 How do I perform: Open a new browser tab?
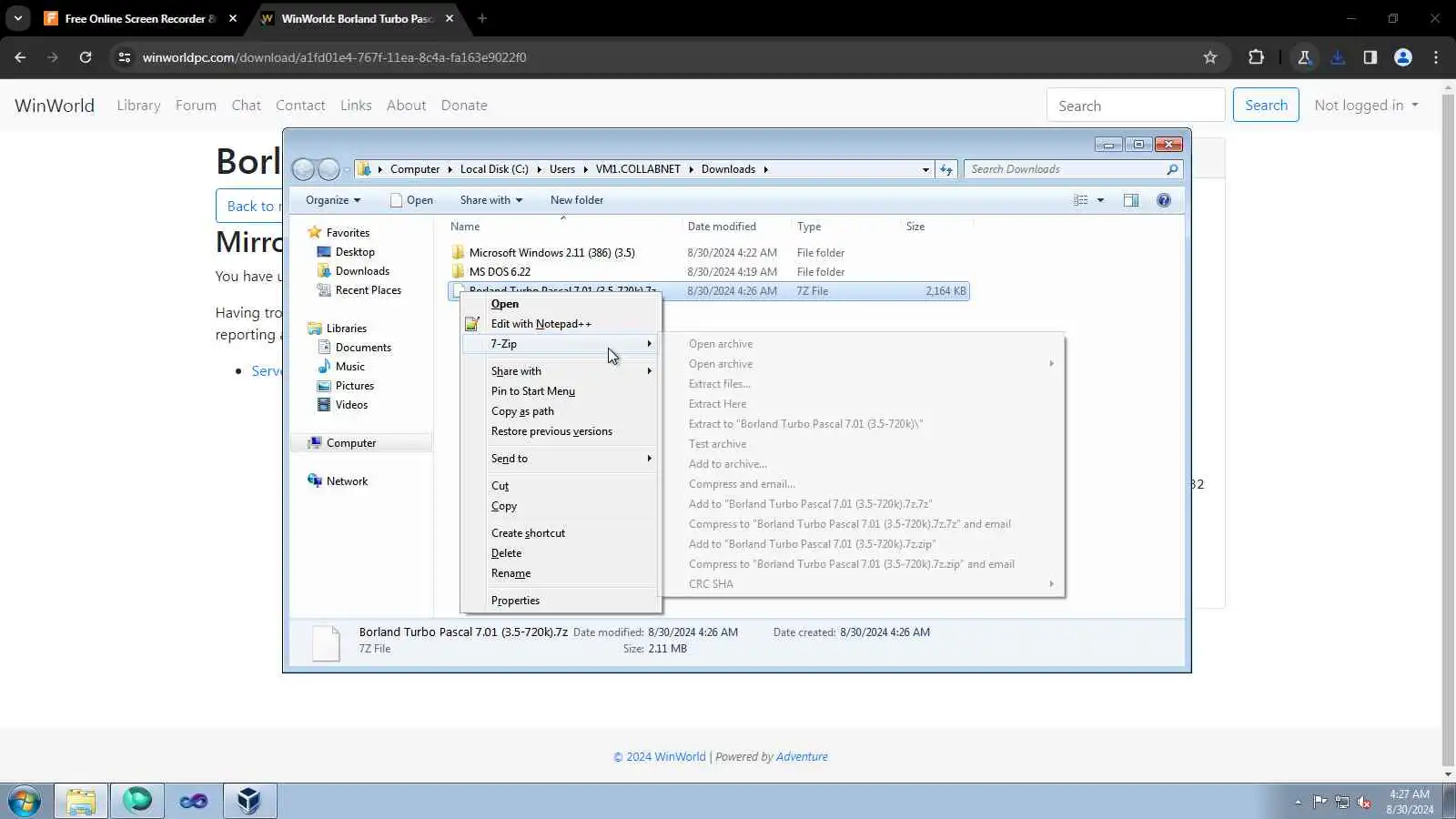[x=482, y=18]
